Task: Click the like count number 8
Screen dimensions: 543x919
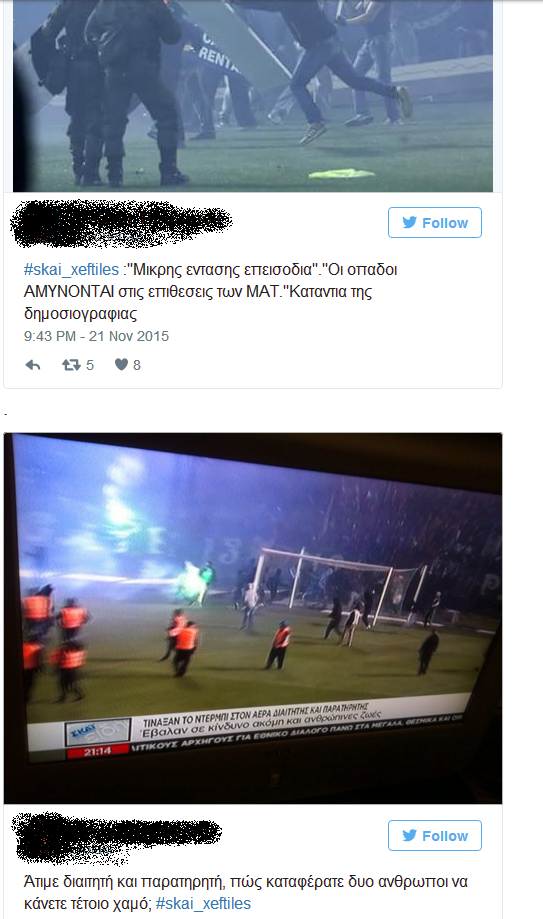Action: [x=137, y=365]
